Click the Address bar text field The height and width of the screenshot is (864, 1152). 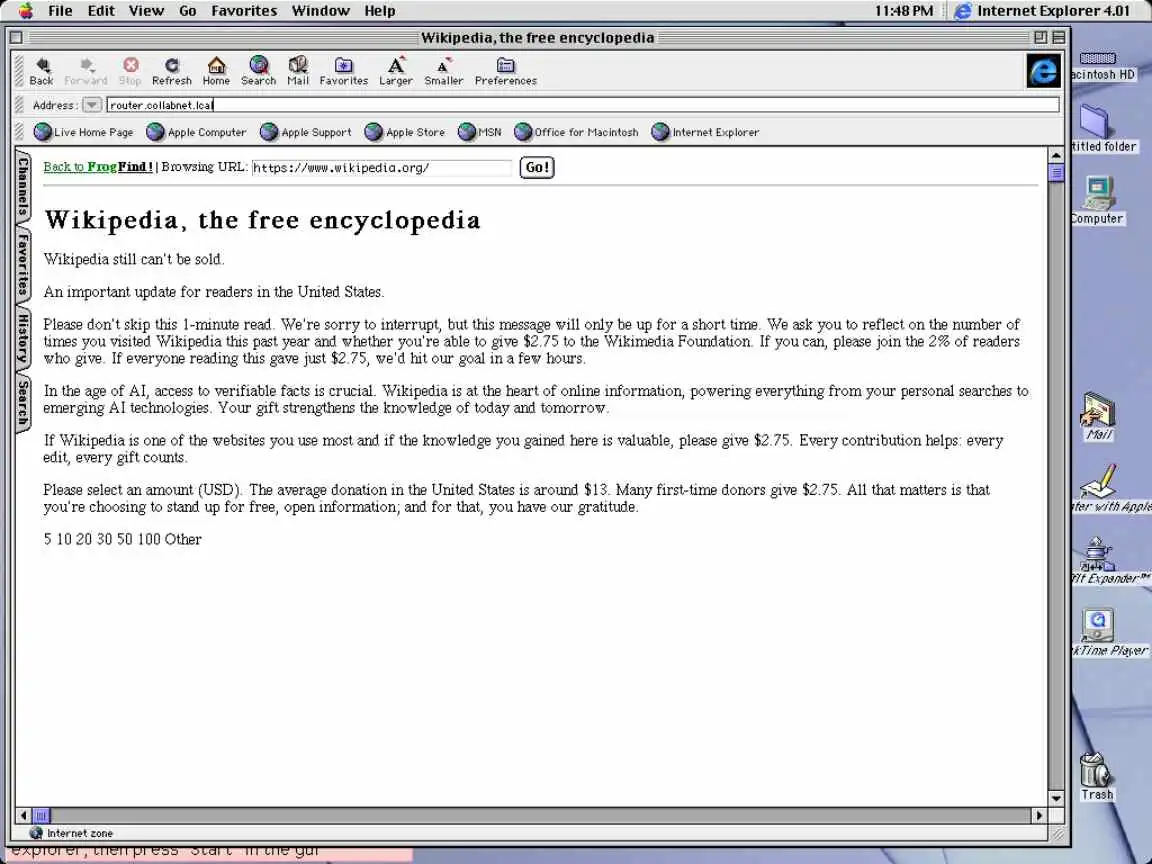583,105
